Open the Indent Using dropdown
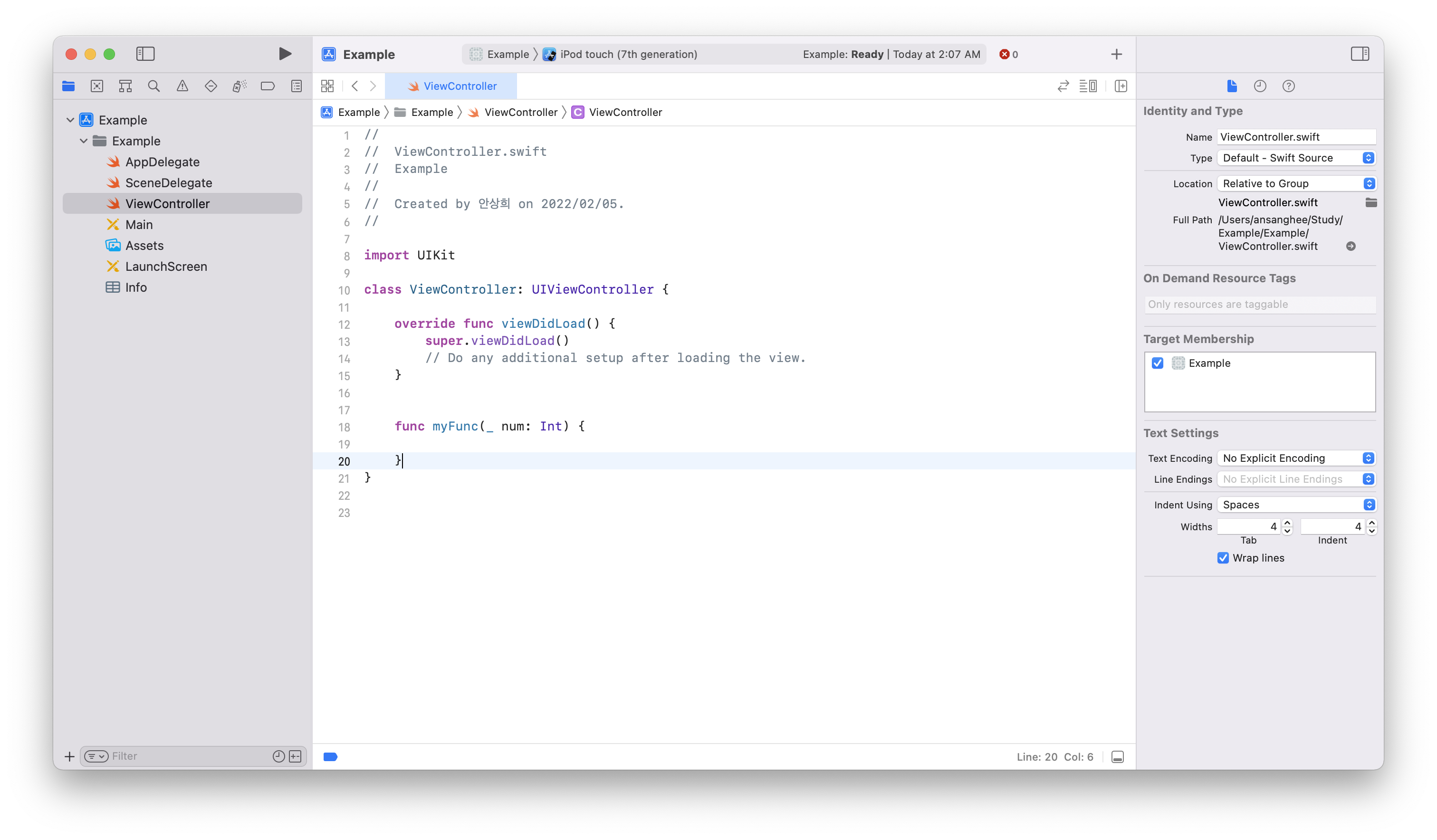Image resolution: width=1437 pixels, height=840 pixels. (x=1295, y=505)
